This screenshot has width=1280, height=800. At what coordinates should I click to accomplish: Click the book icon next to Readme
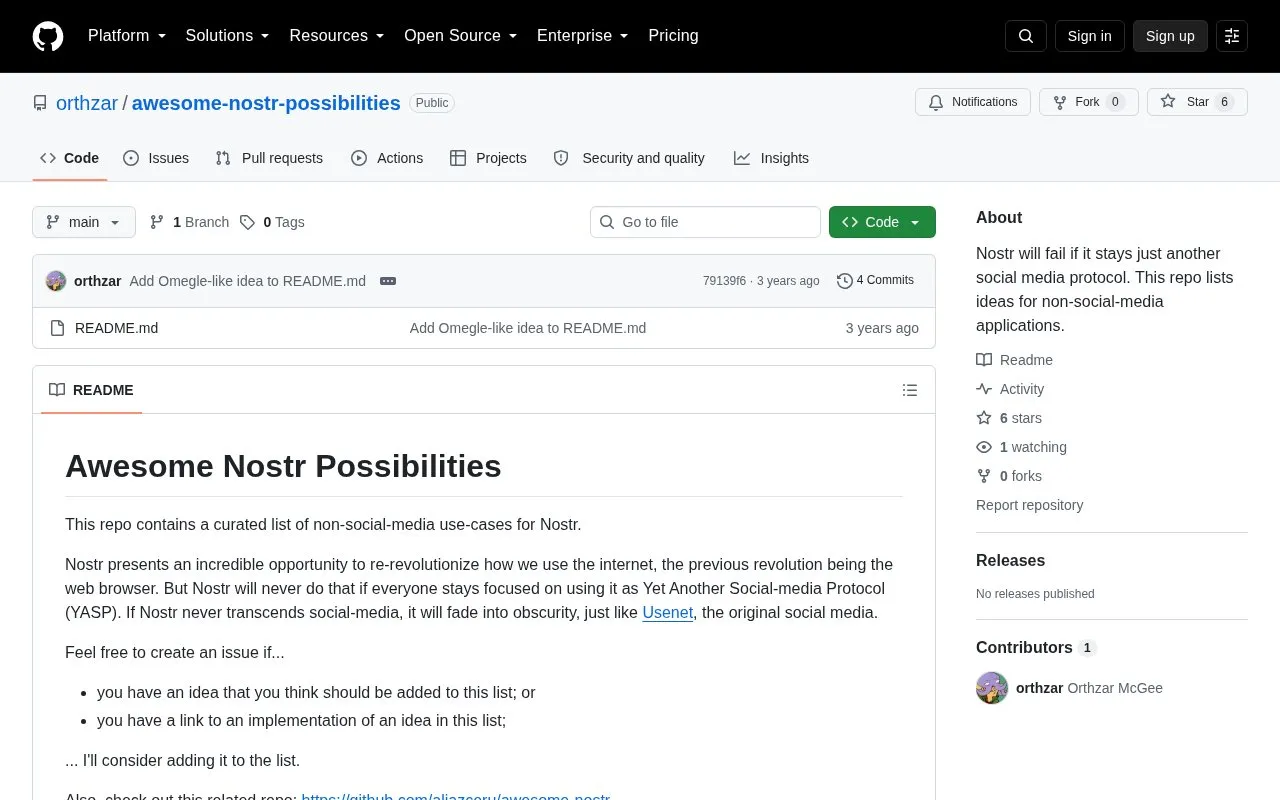tap(984, 360)
